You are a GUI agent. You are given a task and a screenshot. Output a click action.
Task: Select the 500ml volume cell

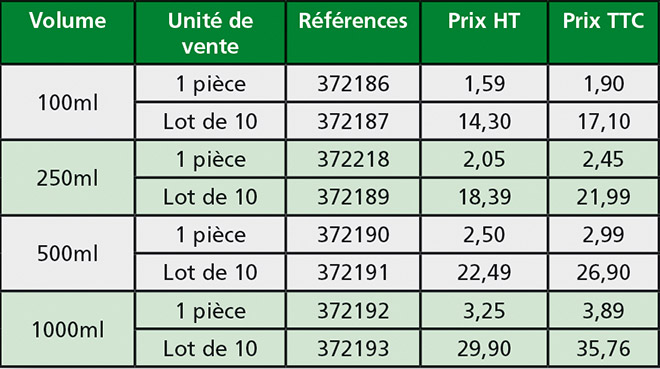pos(67,253)
